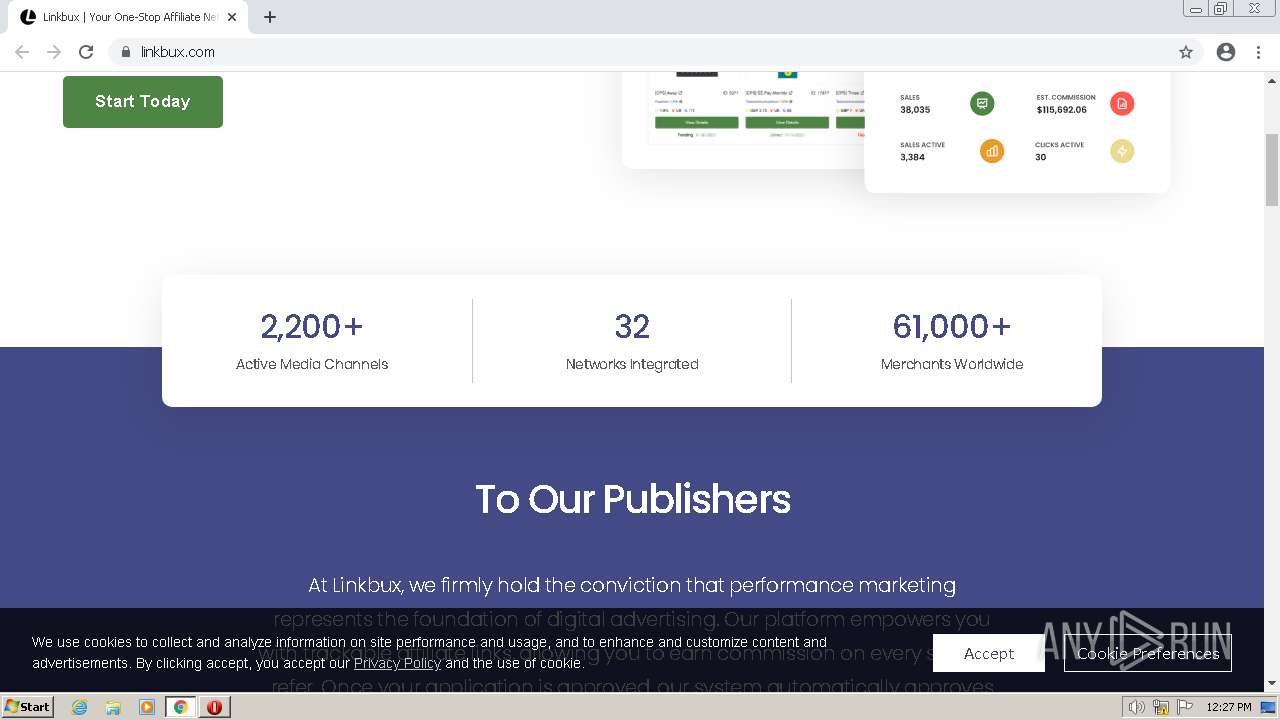Screen dimensions: 1280x720
Task: Open Internet Explorer from the taskbar
Action: click(80, 707)
